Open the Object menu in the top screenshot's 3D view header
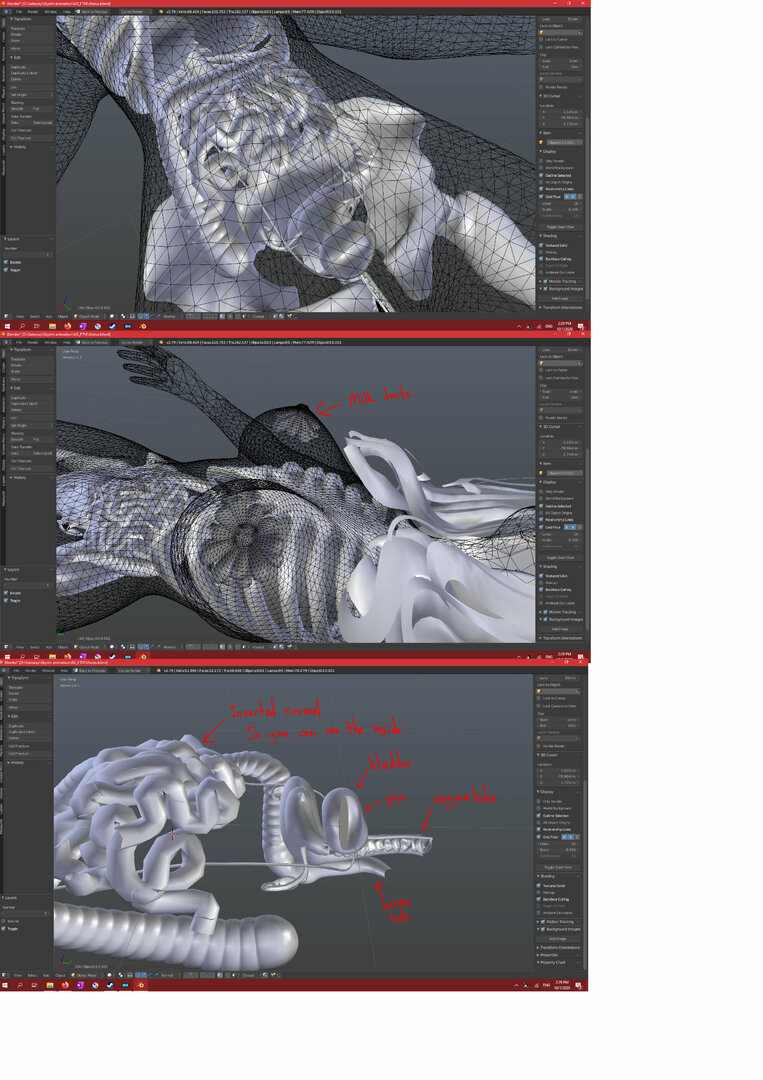Viewport: 763px width, 1080px height. pos(63,317)
